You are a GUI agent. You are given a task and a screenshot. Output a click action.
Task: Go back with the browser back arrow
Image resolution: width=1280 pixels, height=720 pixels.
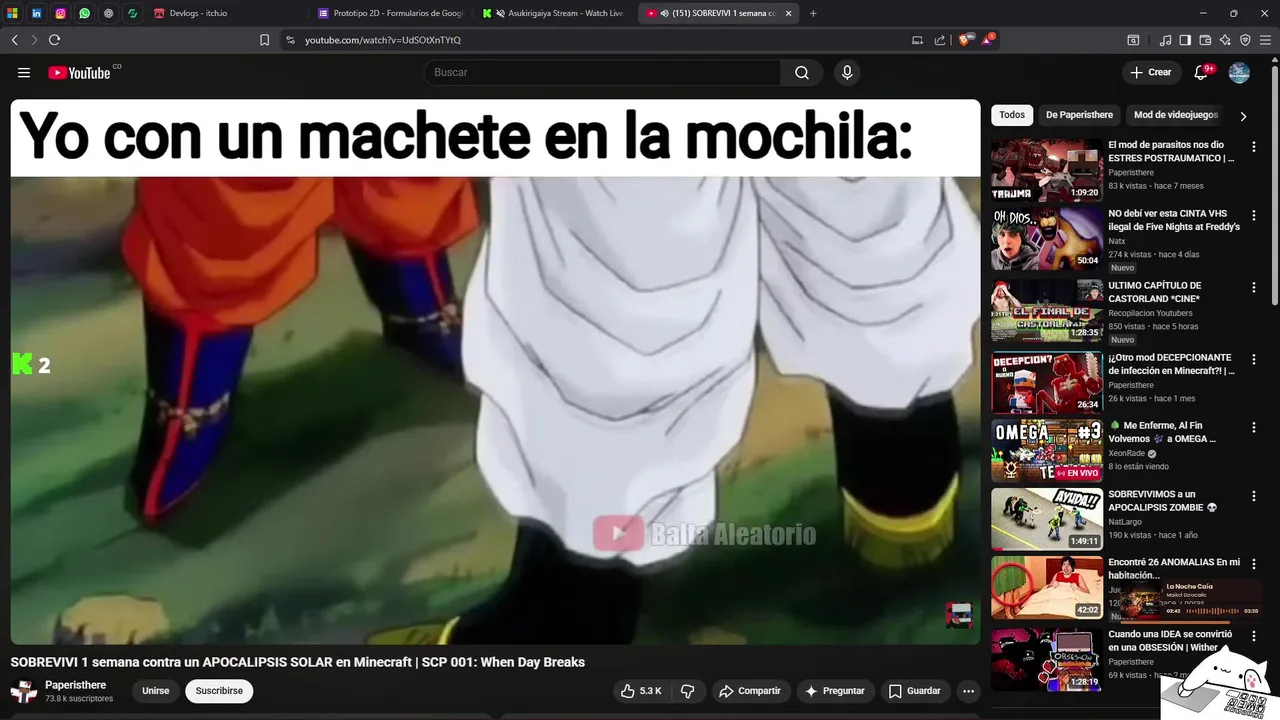[x=14, y=40]
